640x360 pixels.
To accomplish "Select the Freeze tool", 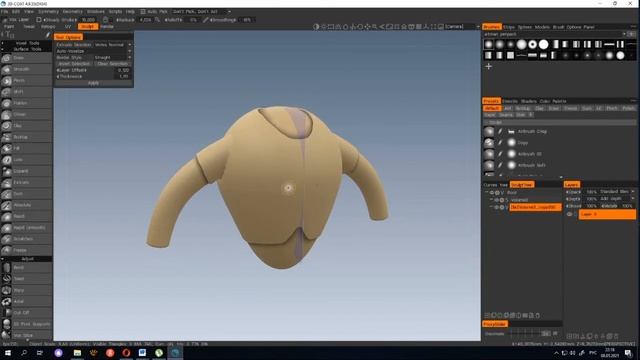I will (27, 250).
